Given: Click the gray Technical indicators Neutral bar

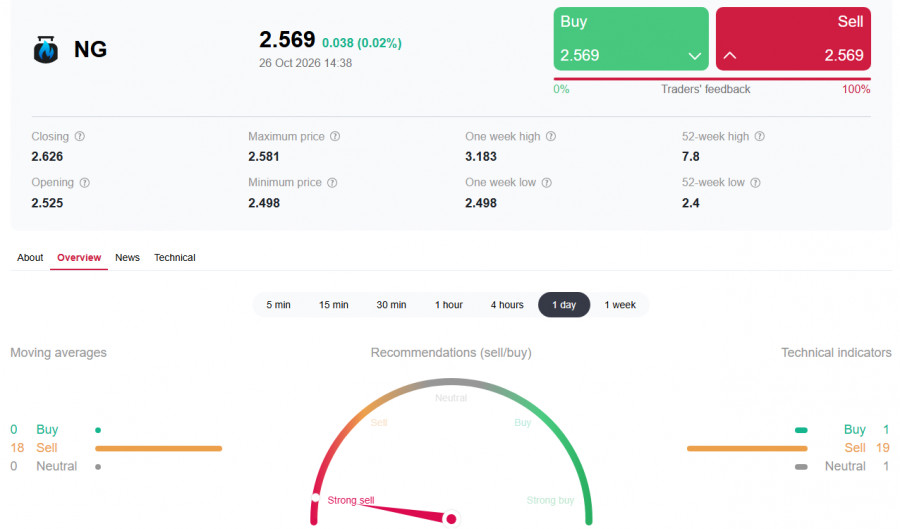Looking at the screenshot, I should tap(801, 467).
